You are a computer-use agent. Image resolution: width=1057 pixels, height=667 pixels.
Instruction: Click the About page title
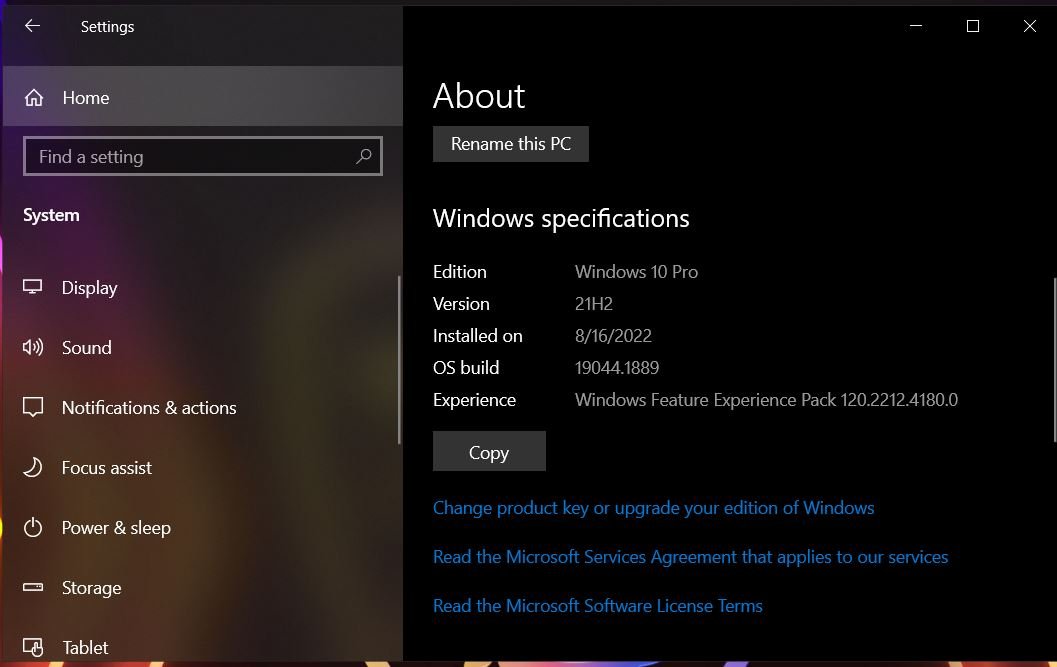tap(479, 96)
